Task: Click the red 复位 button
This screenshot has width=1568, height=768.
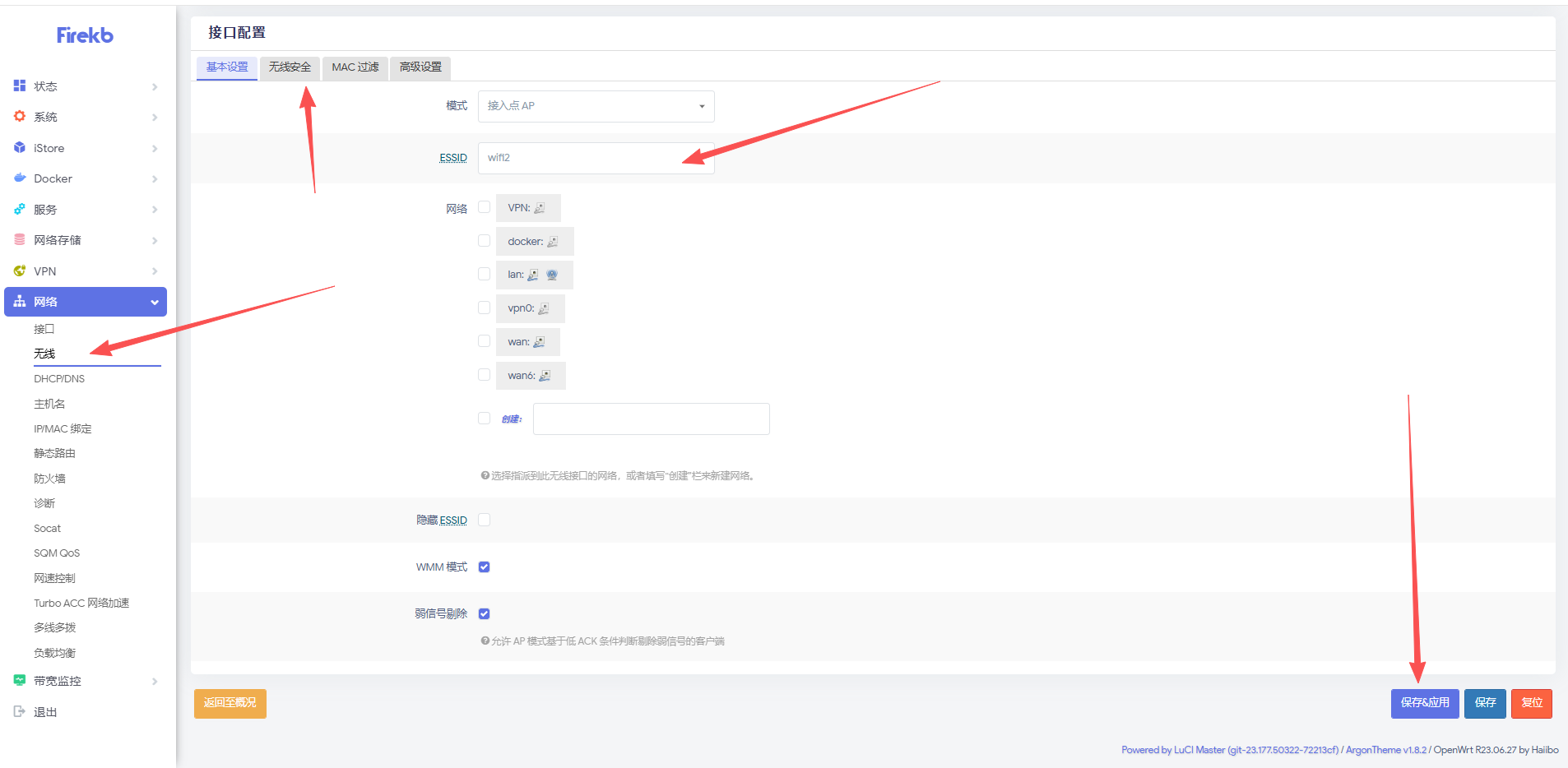Action: (1532, 704)
